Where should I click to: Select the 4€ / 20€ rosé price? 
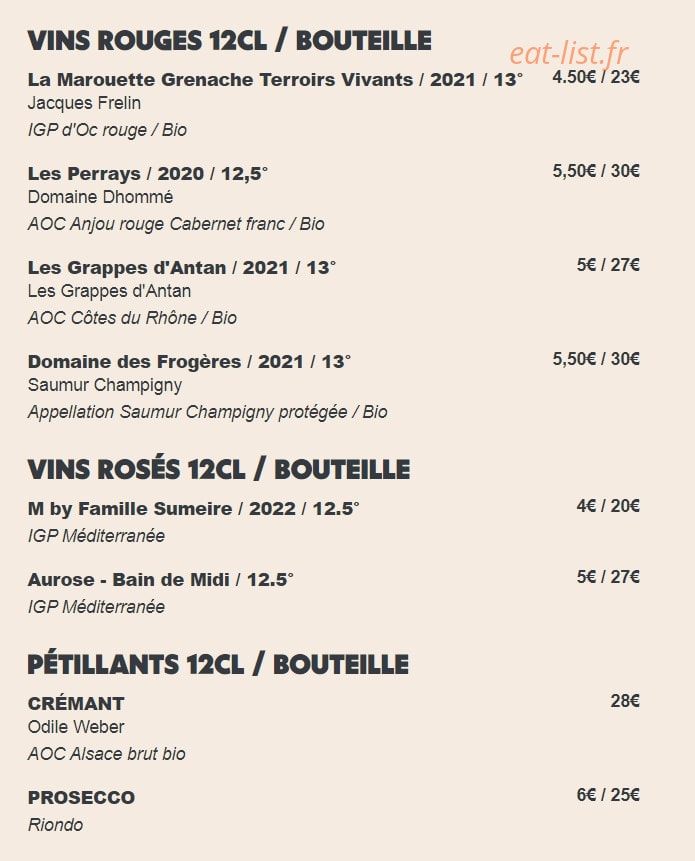coord(608,506)
